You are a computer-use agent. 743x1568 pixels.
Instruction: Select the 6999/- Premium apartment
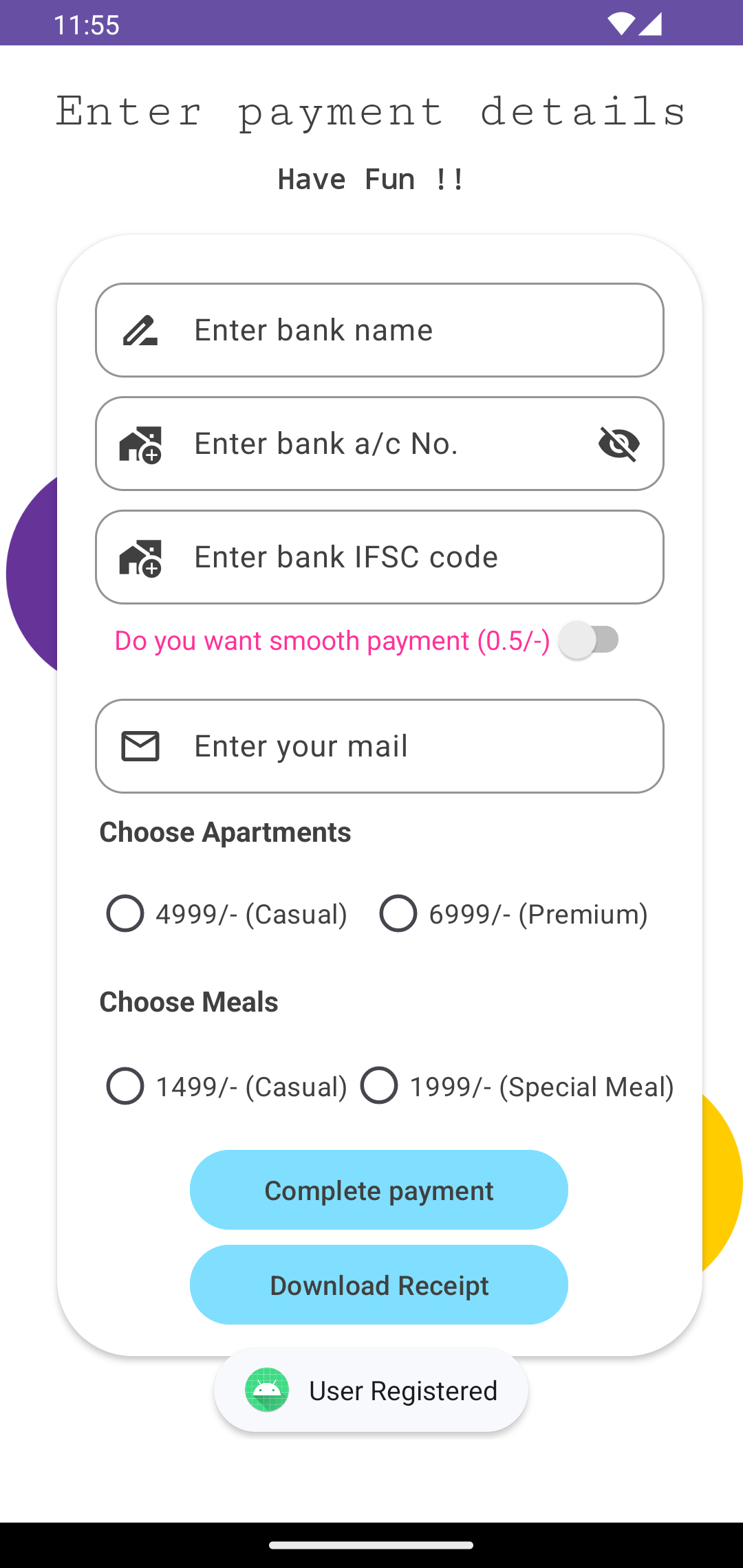[398, 913]
